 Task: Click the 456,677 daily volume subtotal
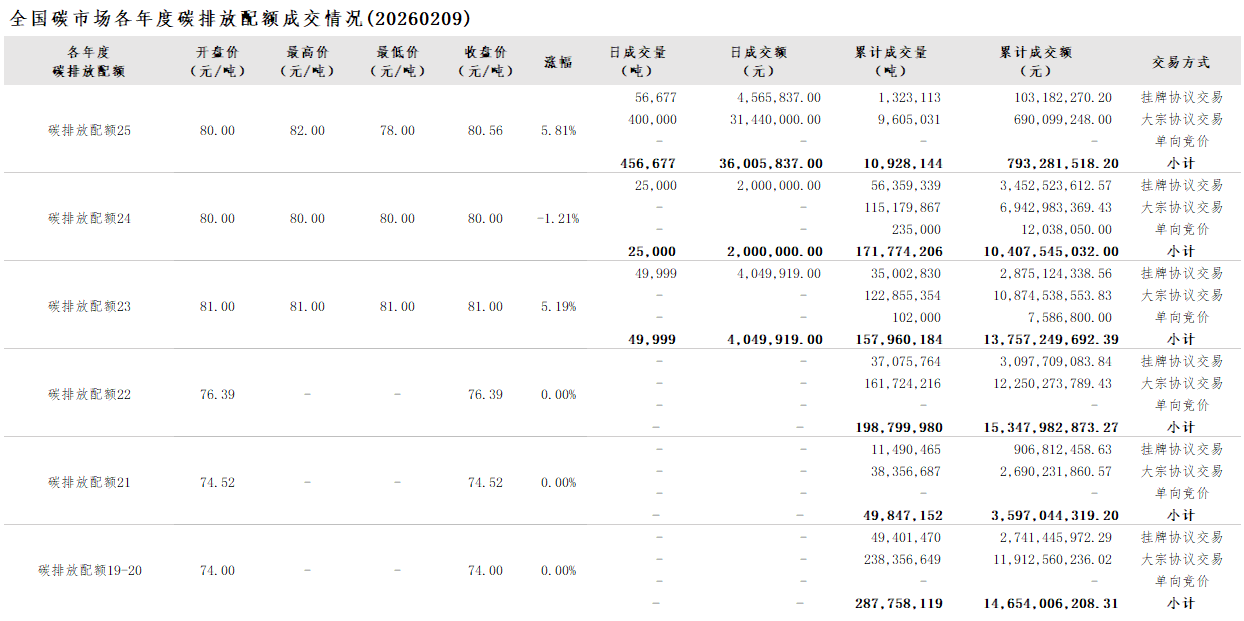(648, 163)
